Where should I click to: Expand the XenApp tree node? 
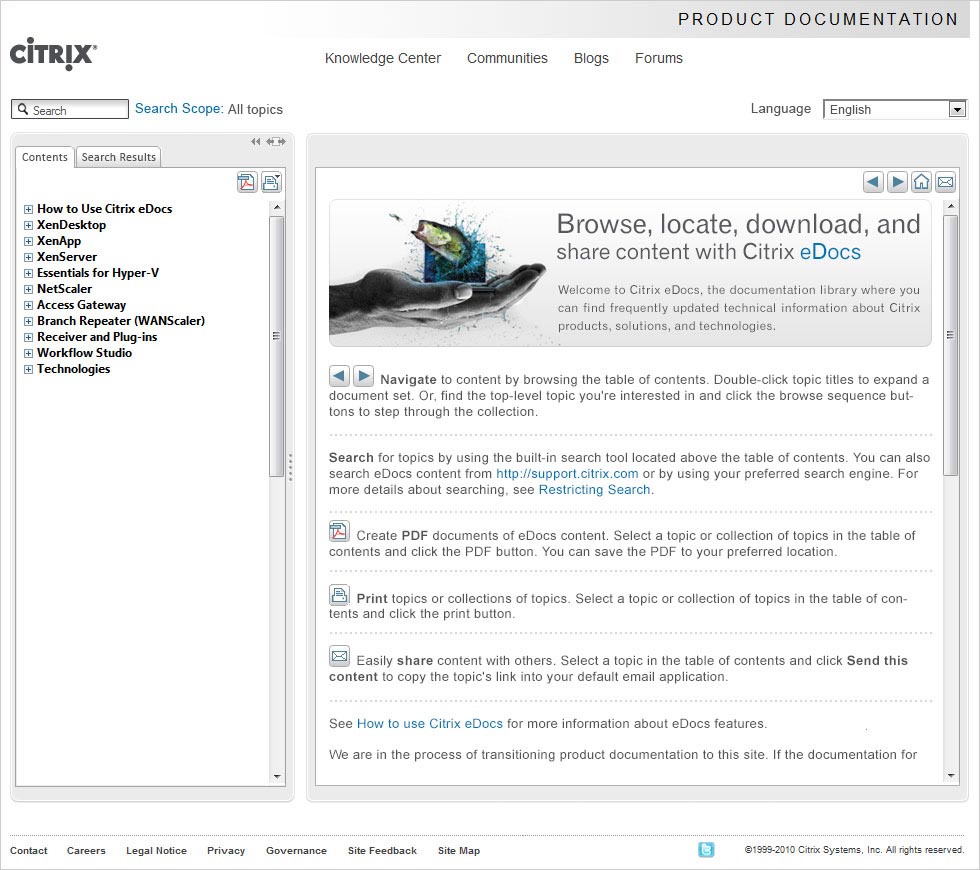tap(28, 241)
